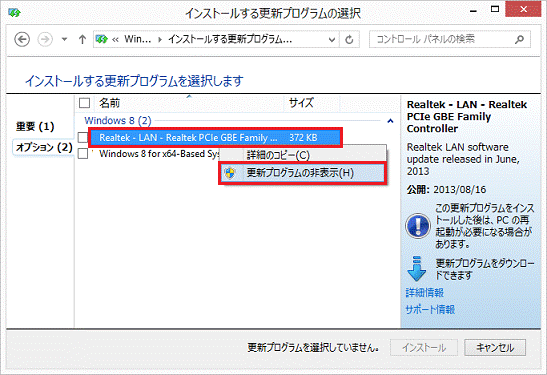This screenshot has width=547, height=375.
Task: Click the 372 KB size value
Action: 303,137
